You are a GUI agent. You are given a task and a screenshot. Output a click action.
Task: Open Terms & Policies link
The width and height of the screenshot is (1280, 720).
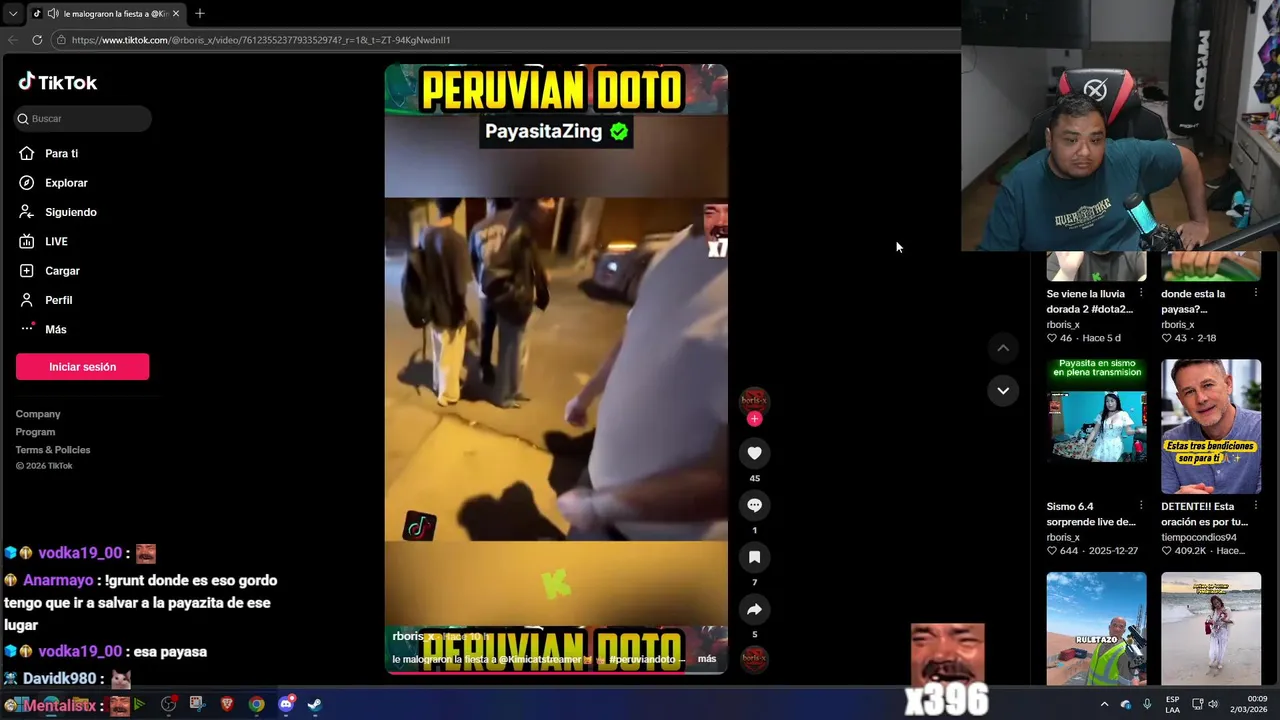[53, 450]
